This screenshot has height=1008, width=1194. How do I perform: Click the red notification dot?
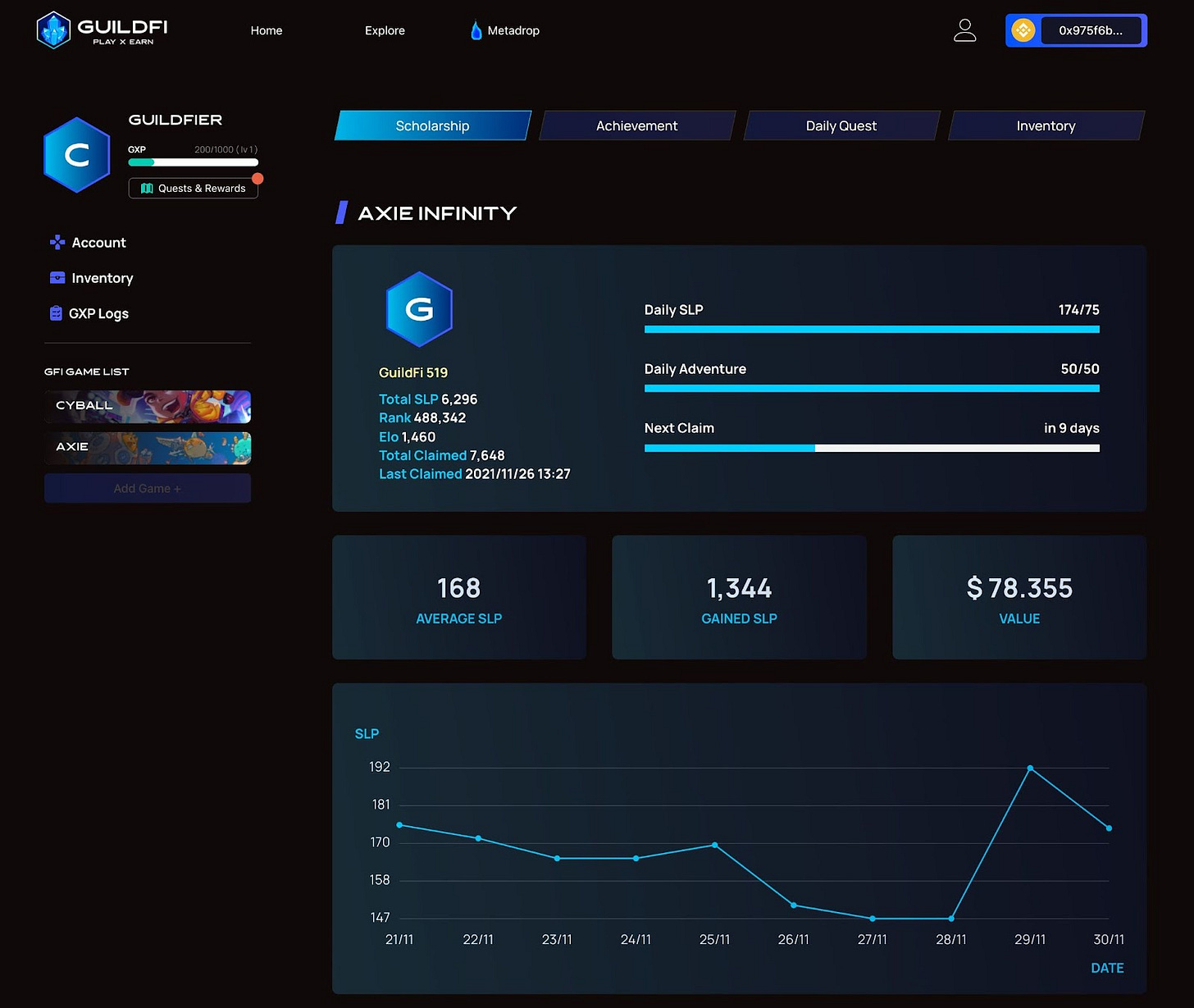pyautogui.click(x=257, y=178)
